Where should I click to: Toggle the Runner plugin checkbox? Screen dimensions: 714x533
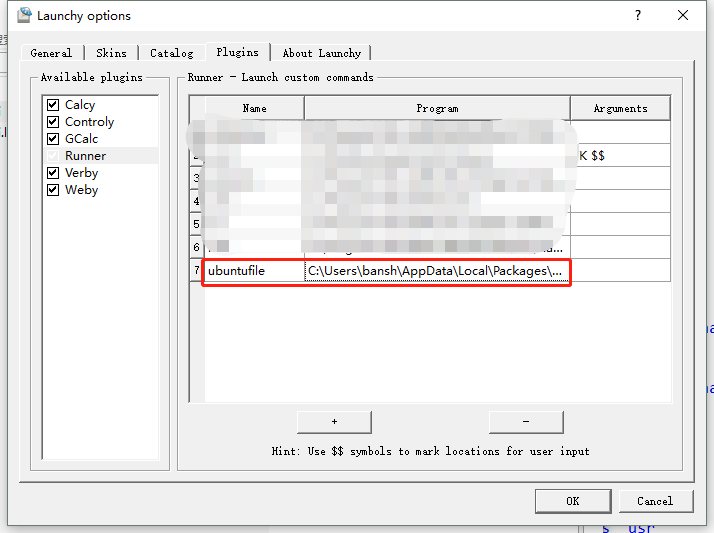pos(53,156)
